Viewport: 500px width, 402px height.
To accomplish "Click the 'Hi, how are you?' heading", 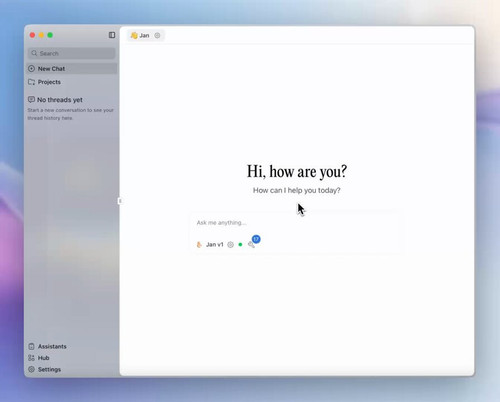I will [x=297, y=171].
